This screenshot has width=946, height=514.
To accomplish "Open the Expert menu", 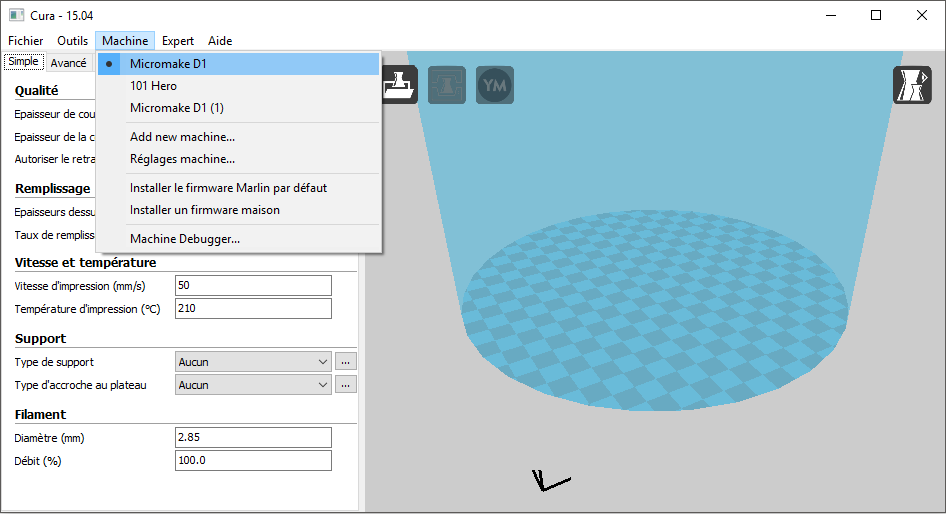I will tap(178, 41).
